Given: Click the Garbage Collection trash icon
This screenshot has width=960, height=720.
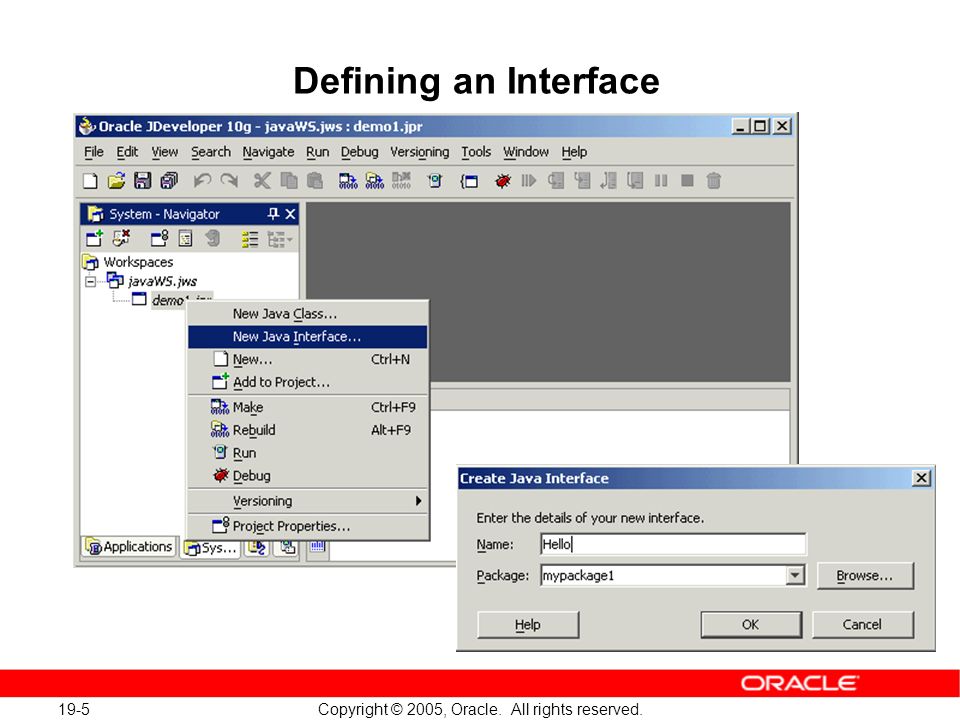Looking at the screenshot, I should pos(713,181).
